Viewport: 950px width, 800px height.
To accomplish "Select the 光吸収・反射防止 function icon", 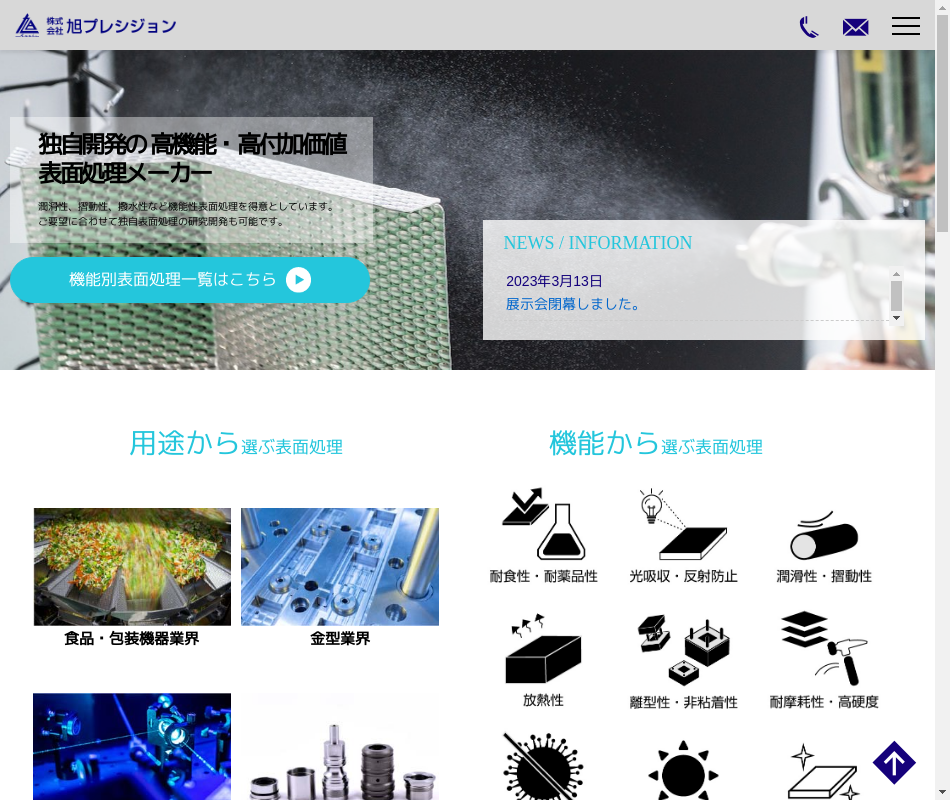I will pyautogui.click(x=683, y=535).
